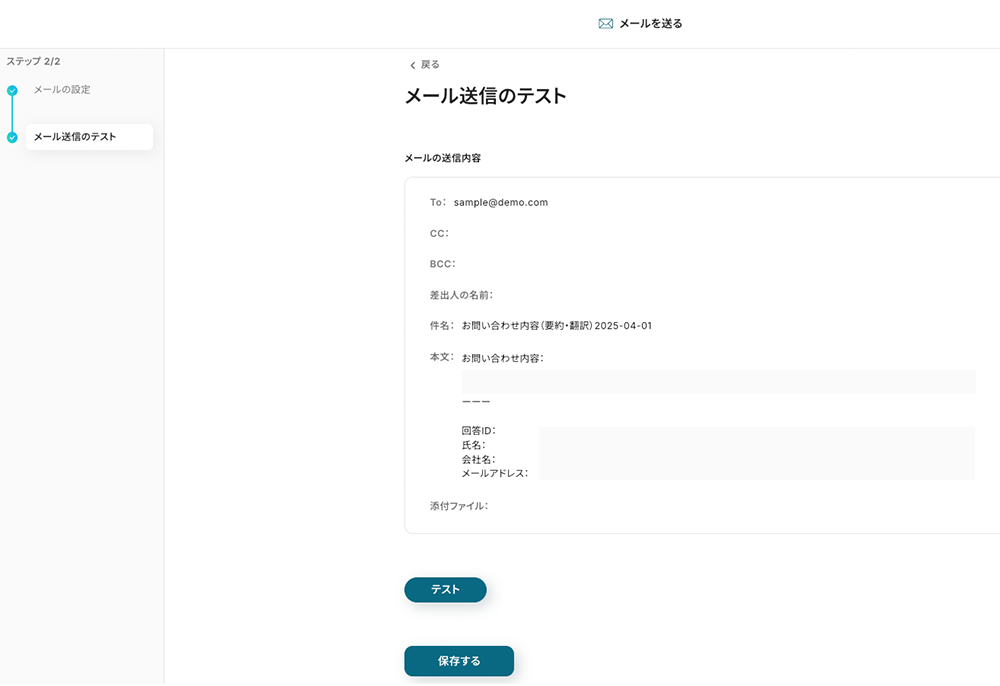Viewport: 1000px width, 686px height.
Task: Click the CC: field label
Action: (439, 233)
